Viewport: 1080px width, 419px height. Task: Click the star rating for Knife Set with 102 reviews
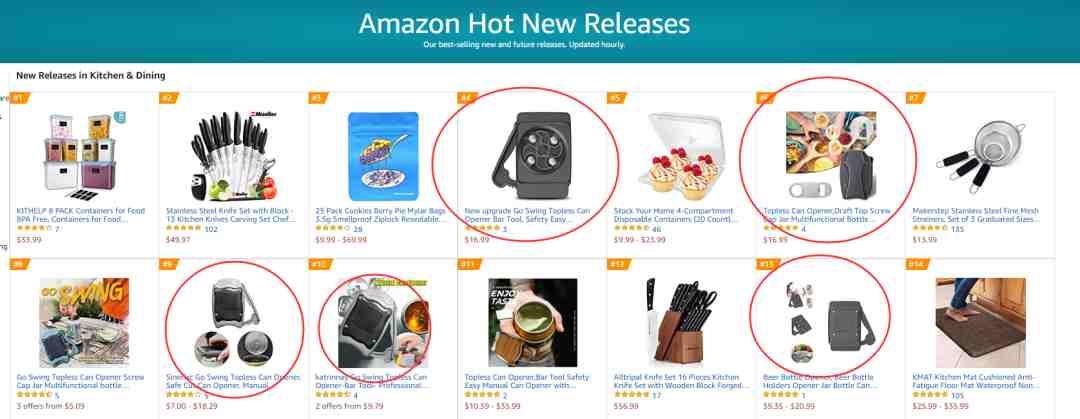(183, 228)
